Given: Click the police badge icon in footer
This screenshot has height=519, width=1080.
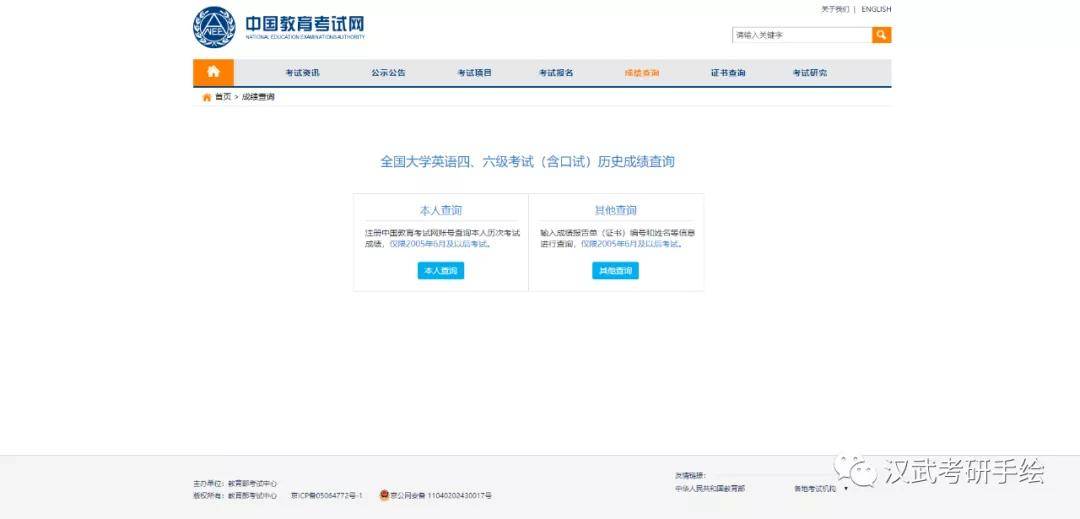Looking at the screenshot, I should coord(384,495).
